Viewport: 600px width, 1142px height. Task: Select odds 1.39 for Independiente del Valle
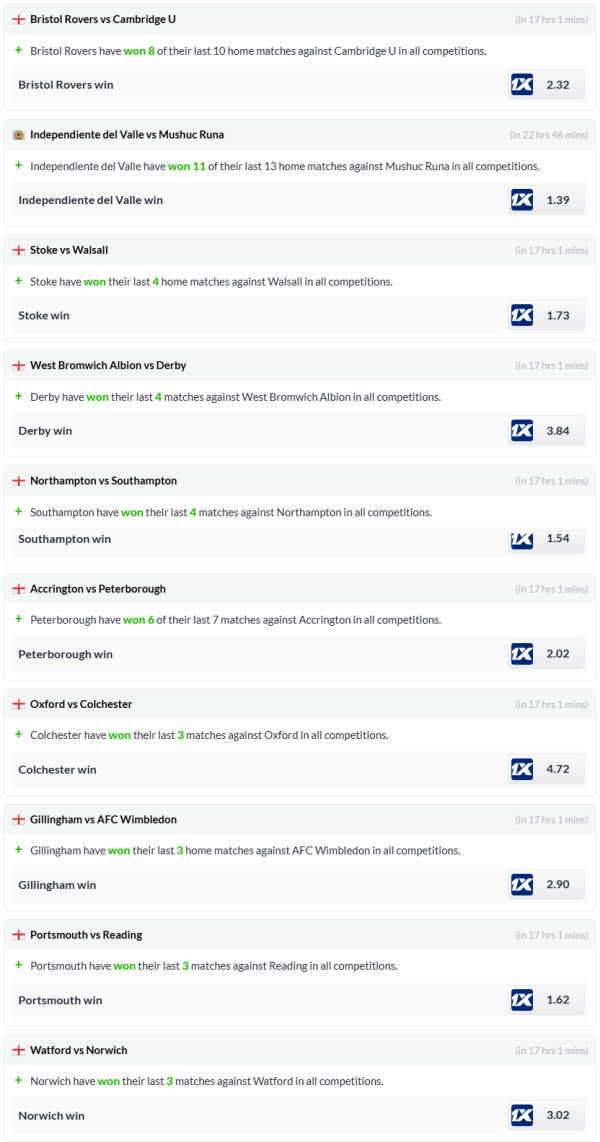tap(558, 200)
